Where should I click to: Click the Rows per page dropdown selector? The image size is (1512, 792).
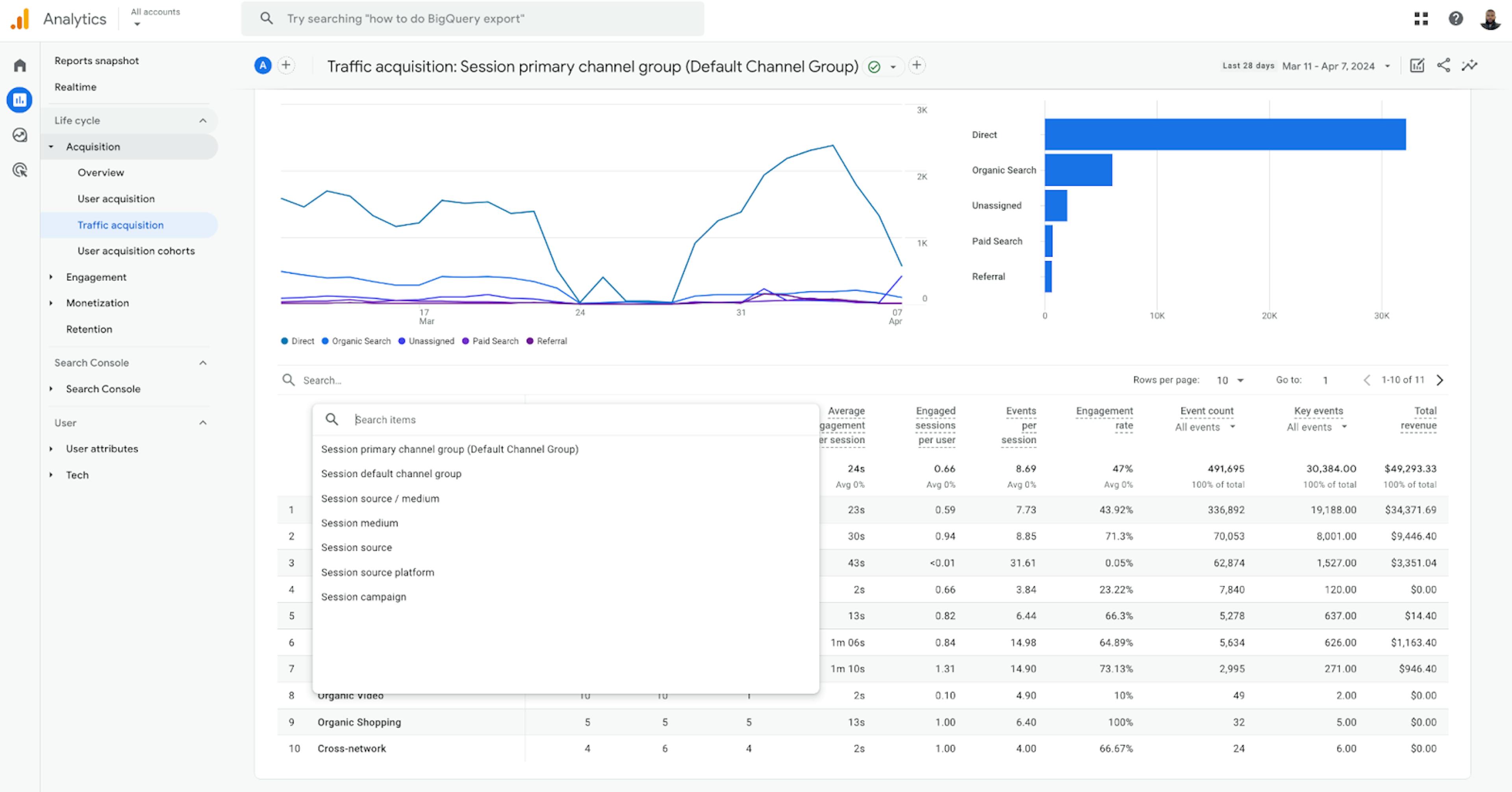[x=1232, y=380]
